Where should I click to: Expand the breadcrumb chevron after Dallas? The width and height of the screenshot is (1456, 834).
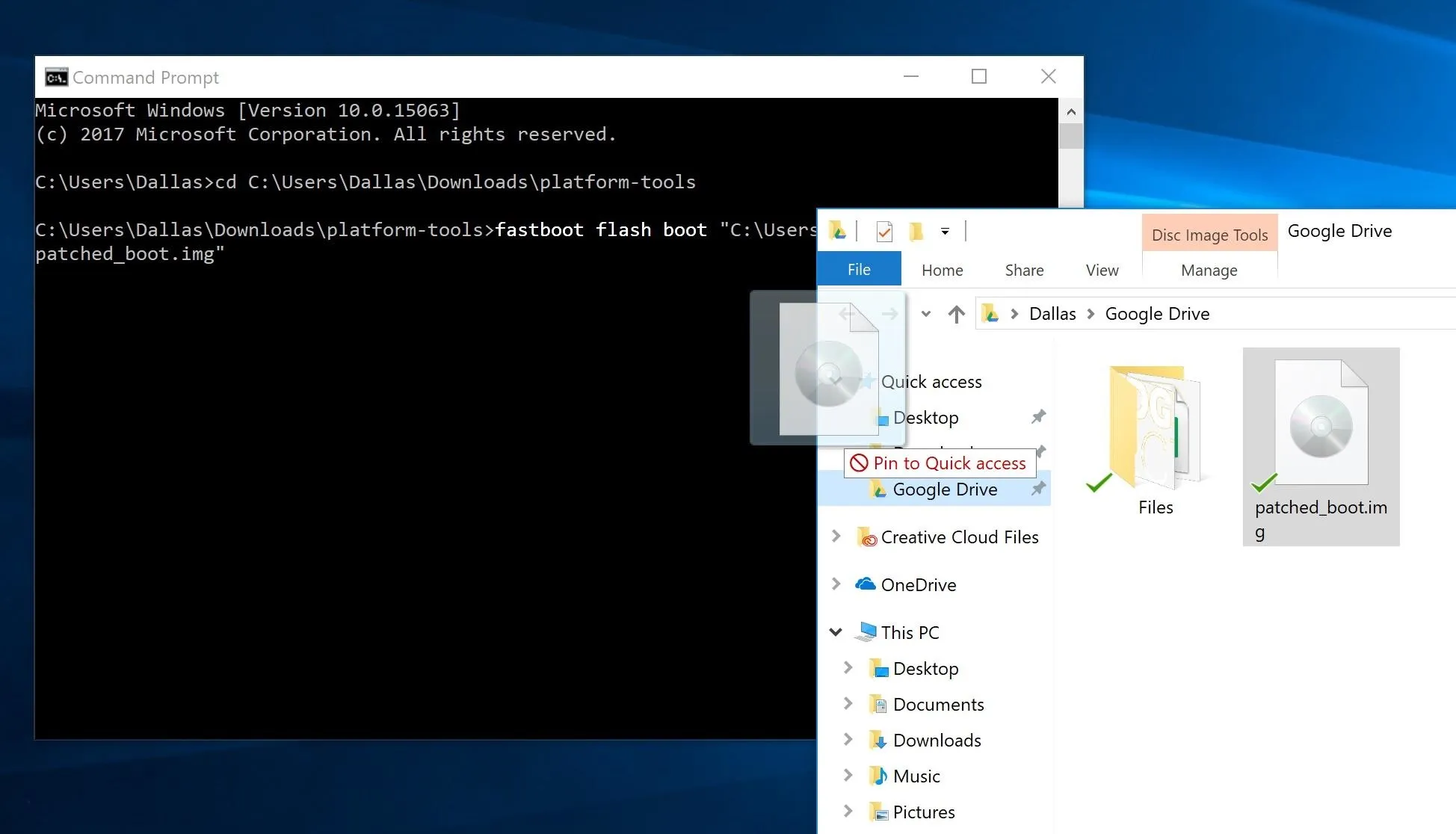click(x=1091, y=314)
